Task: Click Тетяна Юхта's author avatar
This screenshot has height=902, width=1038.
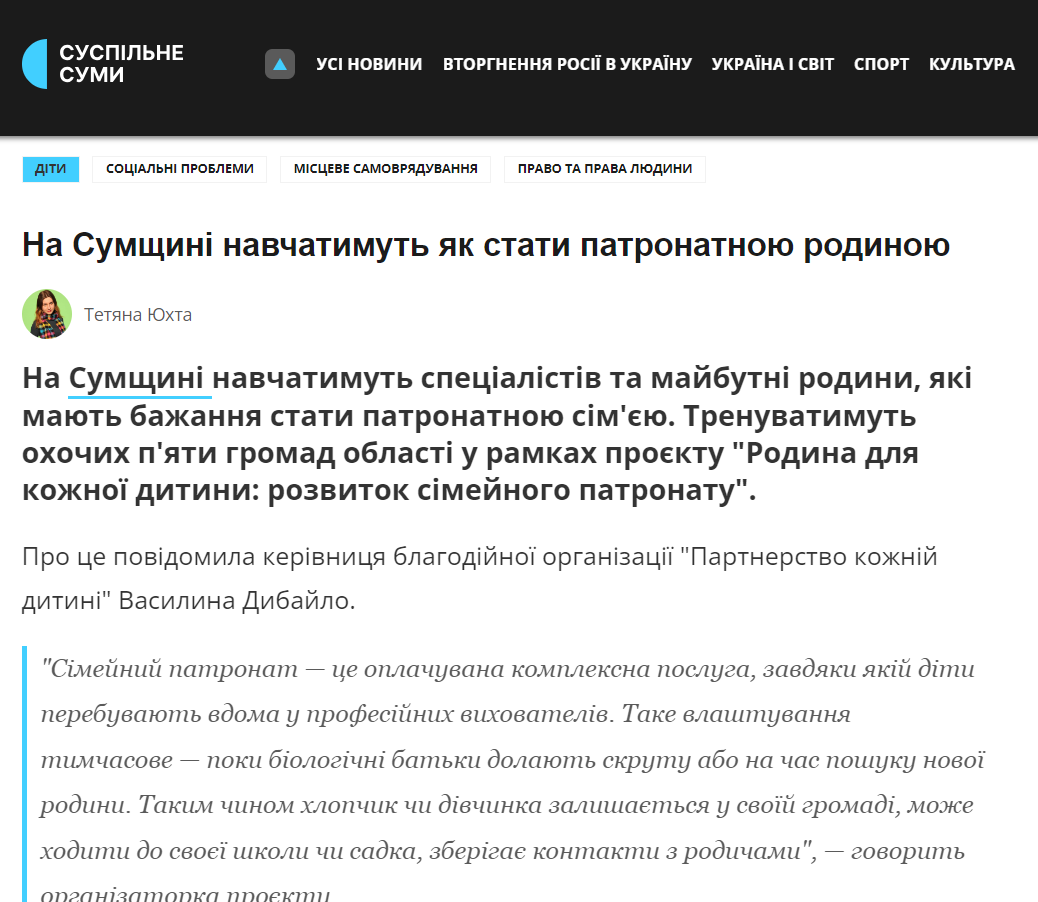Action: (x=46, y=314)
